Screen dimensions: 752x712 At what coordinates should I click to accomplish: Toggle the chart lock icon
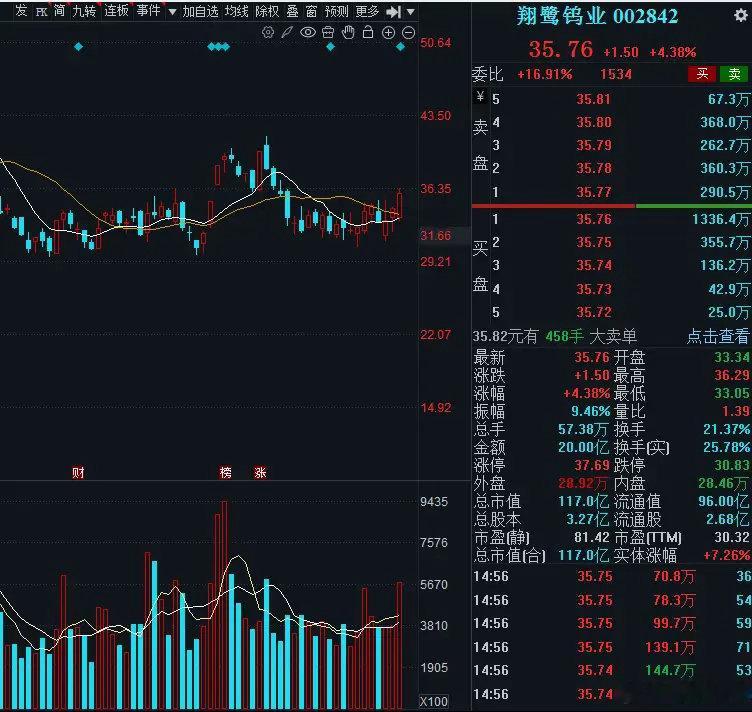[368, 33]
